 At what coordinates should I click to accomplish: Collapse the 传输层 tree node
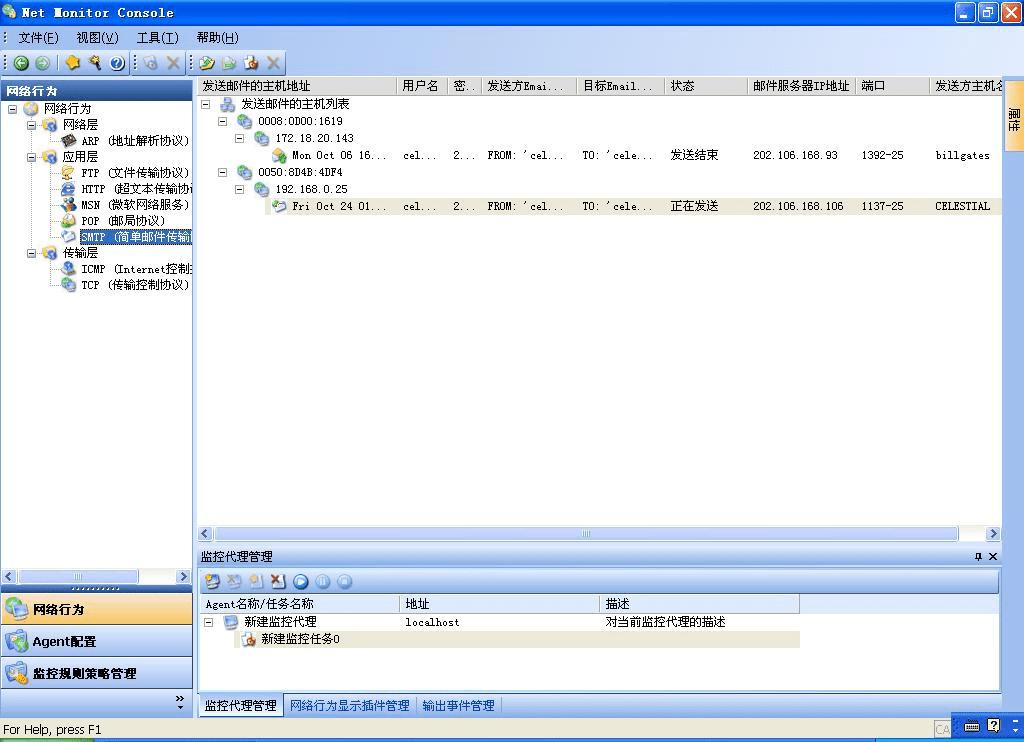tap(31, 253)
